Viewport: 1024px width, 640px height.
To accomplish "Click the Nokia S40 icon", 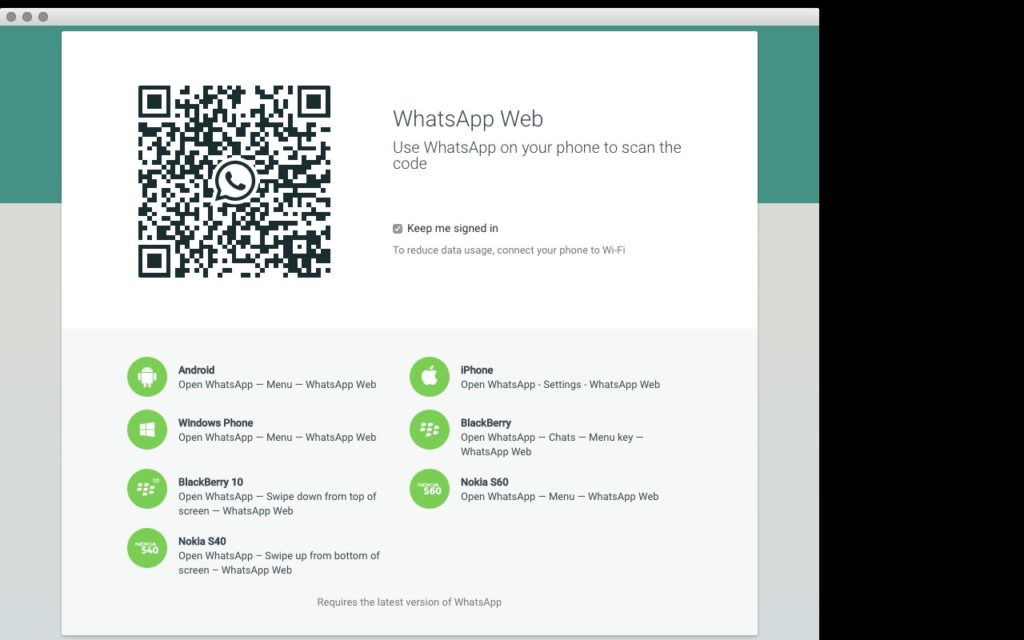I will tap(147, 548).
